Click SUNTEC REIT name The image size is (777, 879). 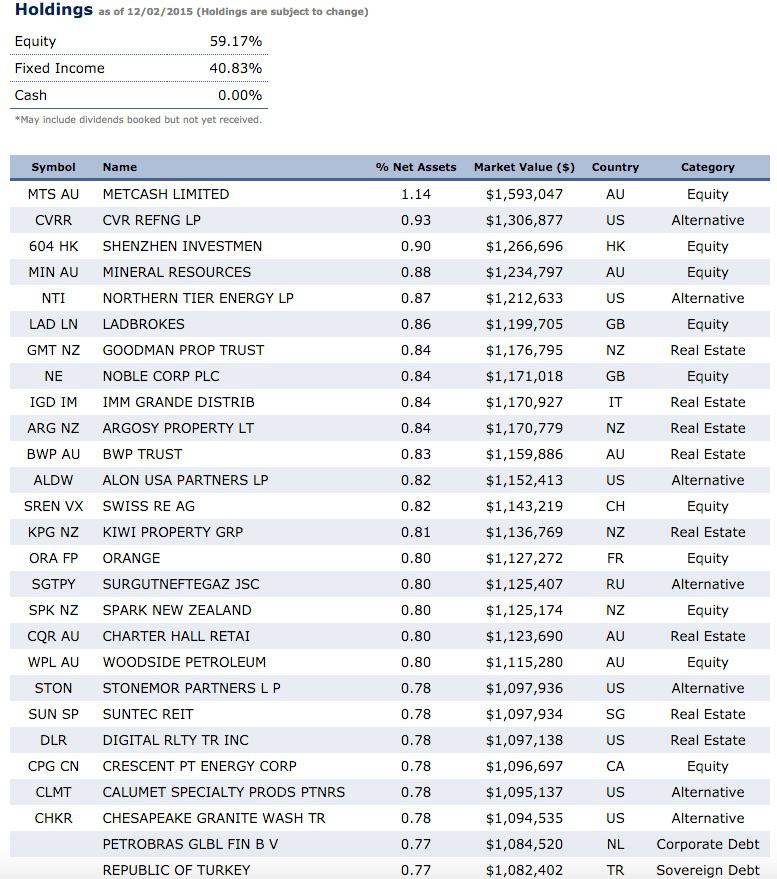pyautogui.click(x=148, y=714)
